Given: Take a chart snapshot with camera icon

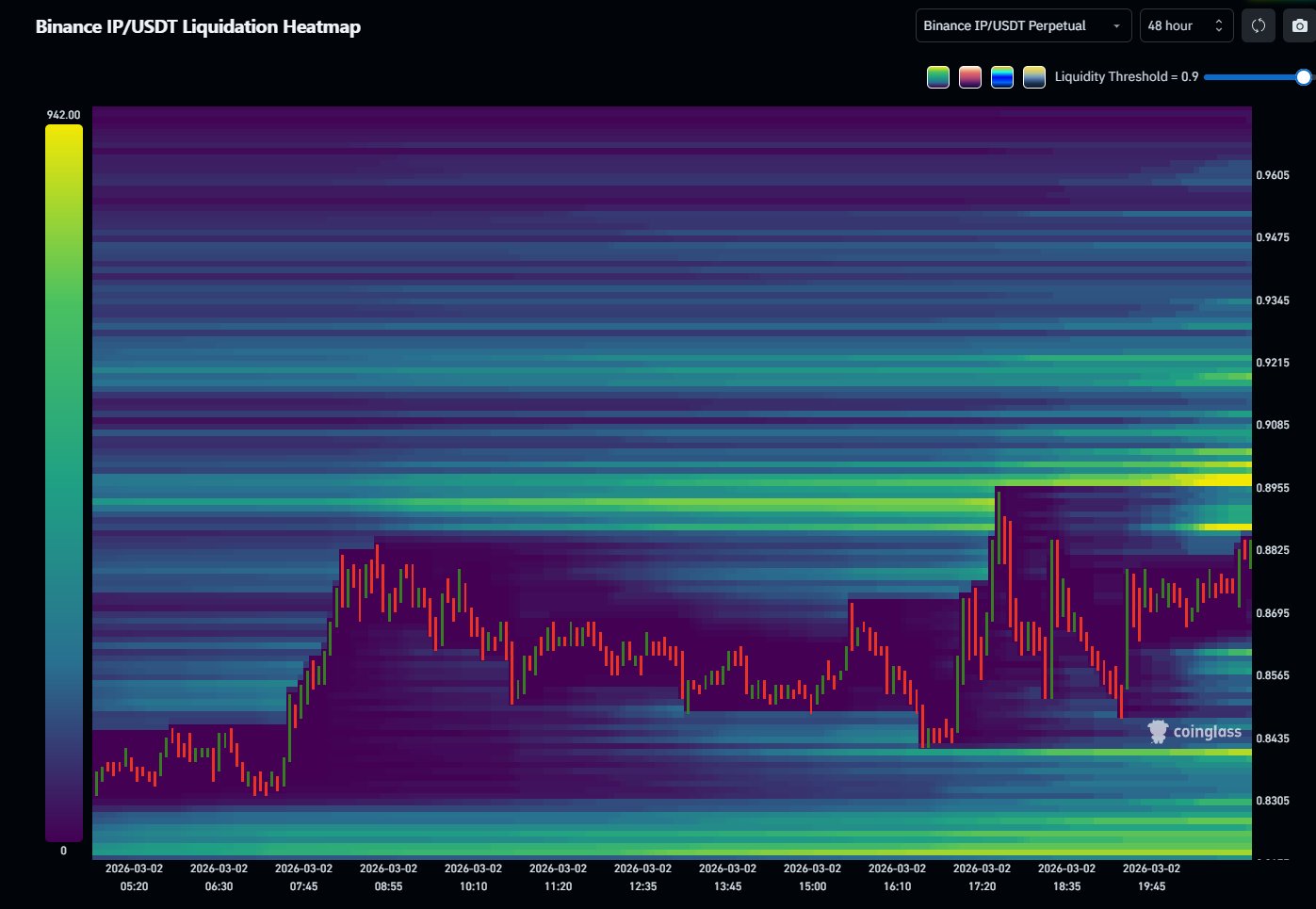Looking at the screenshot, I should 1300,26.
